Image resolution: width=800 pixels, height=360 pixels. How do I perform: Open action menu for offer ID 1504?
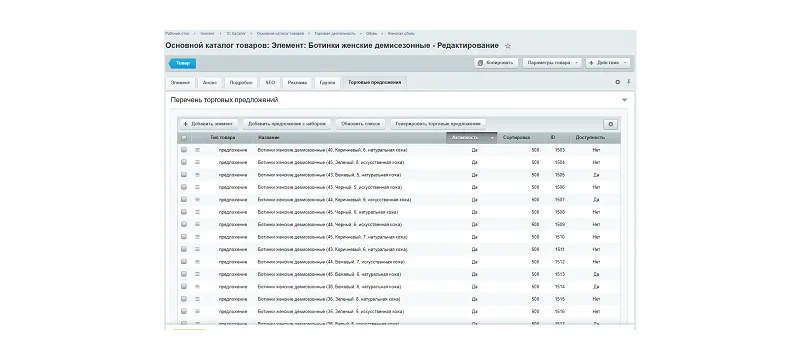(197, 162)
